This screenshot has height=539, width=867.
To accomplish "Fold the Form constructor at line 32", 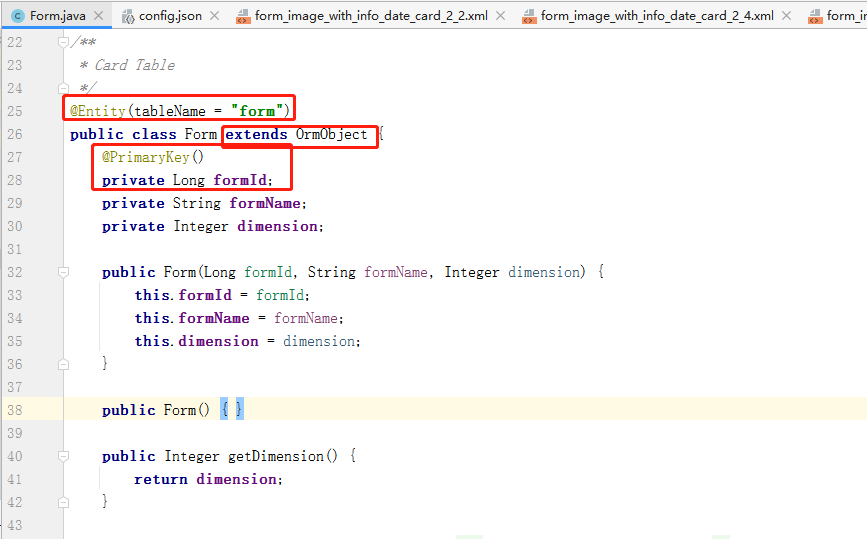I will pos(64,272).
